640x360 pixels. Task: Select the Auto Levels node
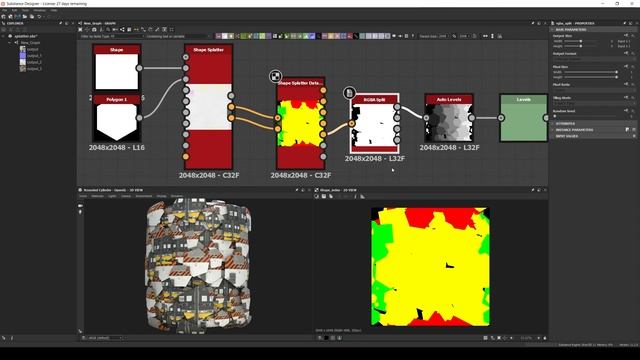point(449,118)
